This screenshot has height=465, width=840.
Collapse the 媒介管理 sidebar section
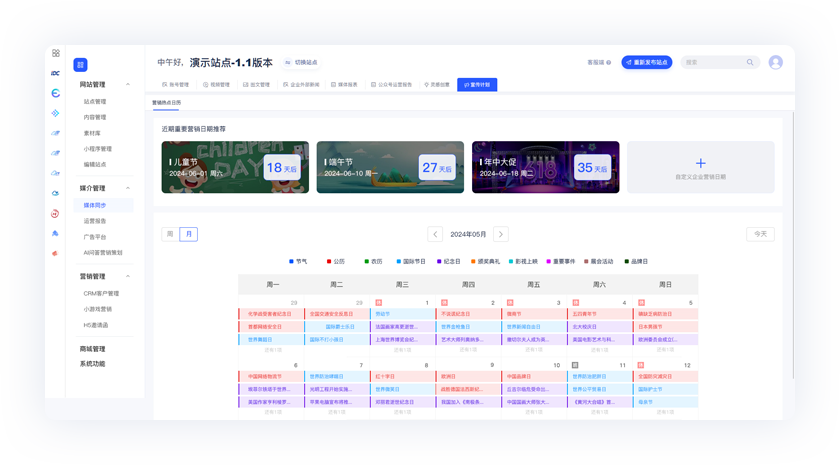[x=128, y=188]
